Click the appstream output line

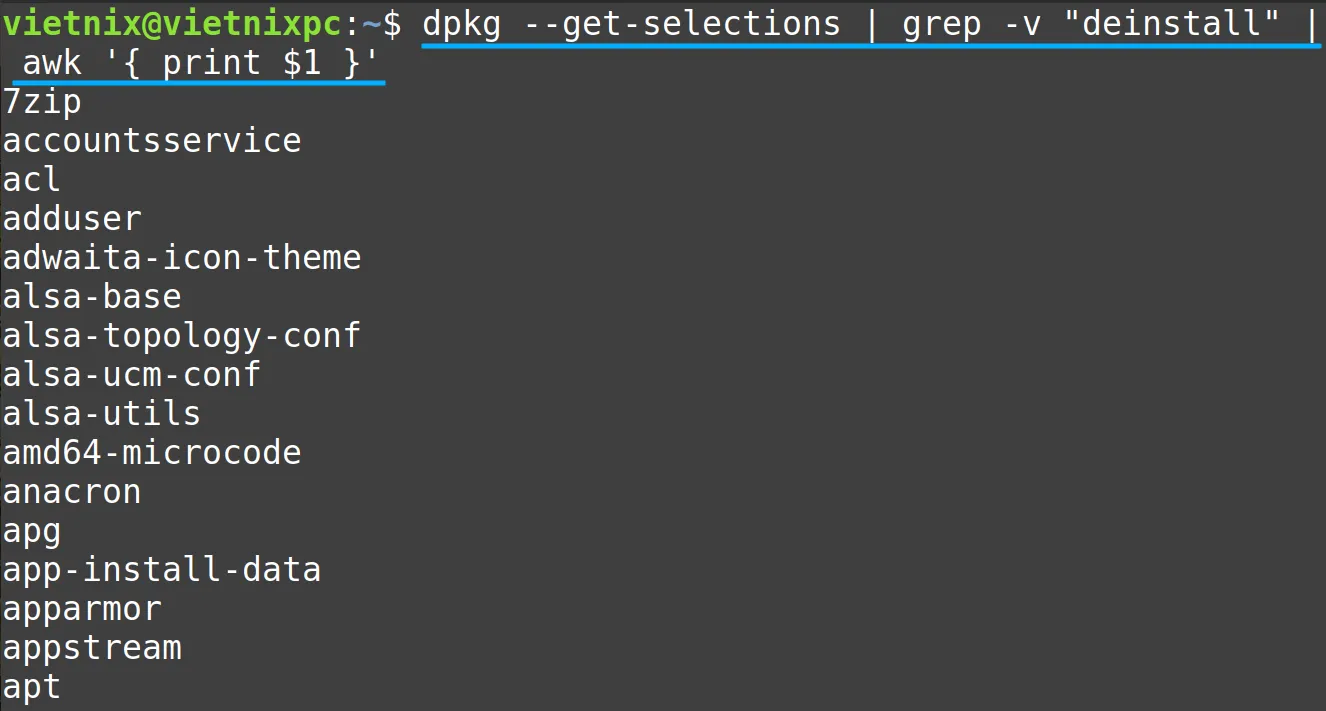[x=92, y=648]
